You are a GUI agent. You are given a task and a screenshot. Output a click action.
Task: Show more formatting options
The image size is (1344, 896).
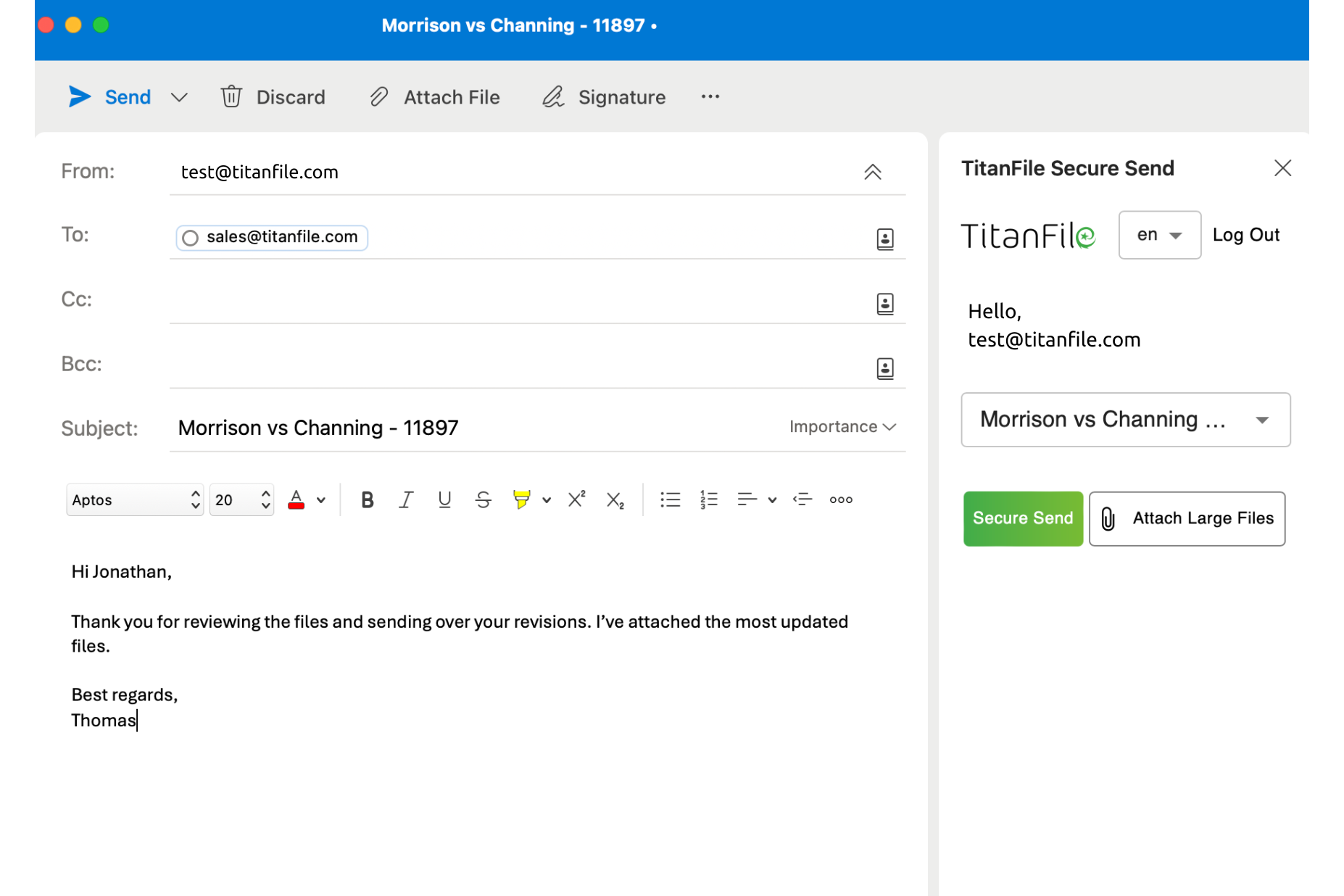pyautogui.click(x=841, y=499)
